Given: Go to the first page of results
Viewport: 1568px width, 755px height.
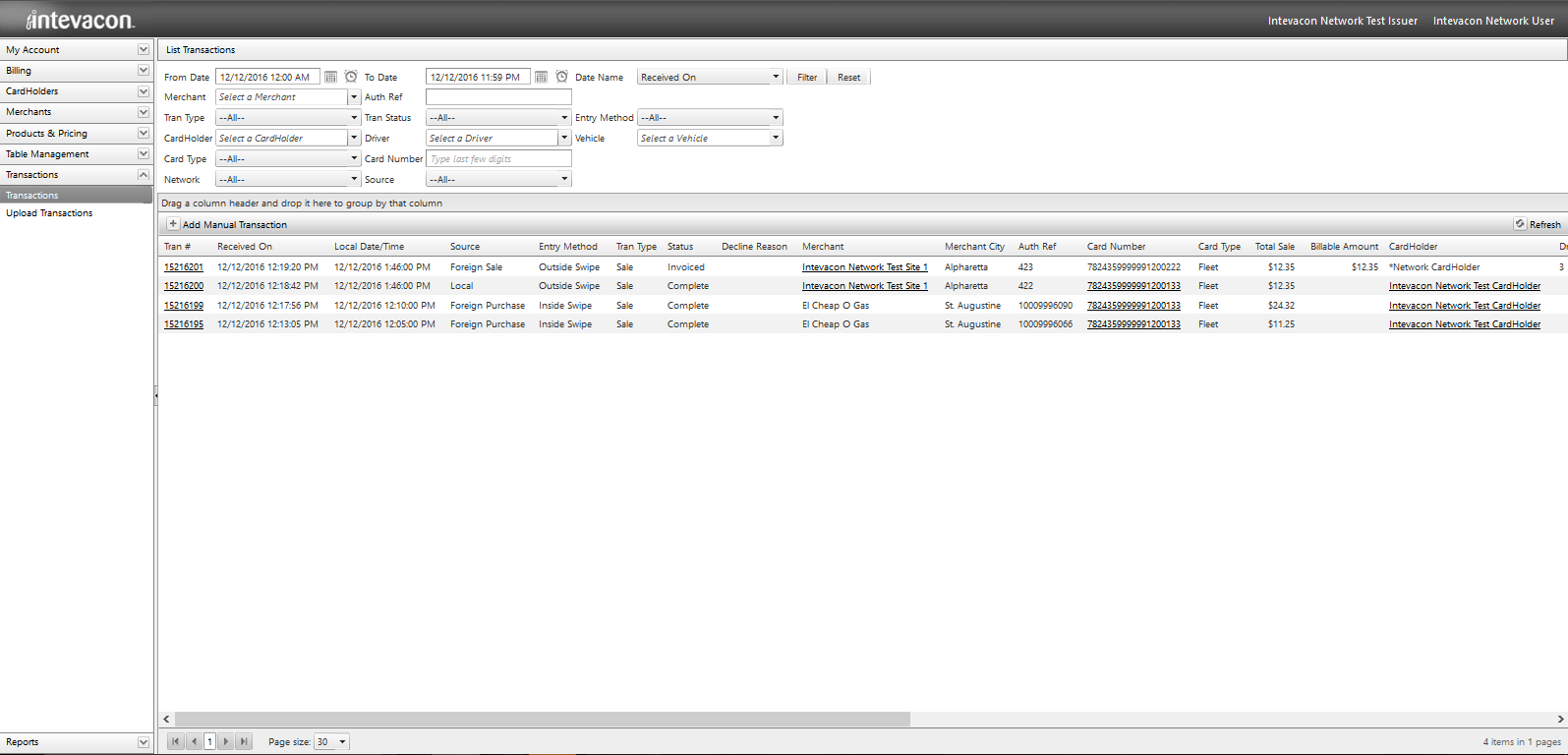Looking at the screenshot, I should tap(176, 742).
